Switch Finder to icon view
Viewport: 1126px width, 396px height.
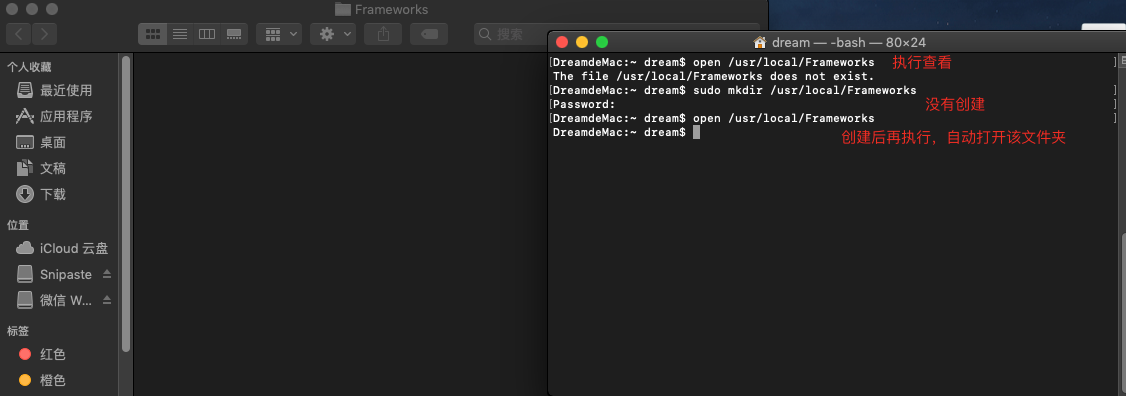coord(152,34)
